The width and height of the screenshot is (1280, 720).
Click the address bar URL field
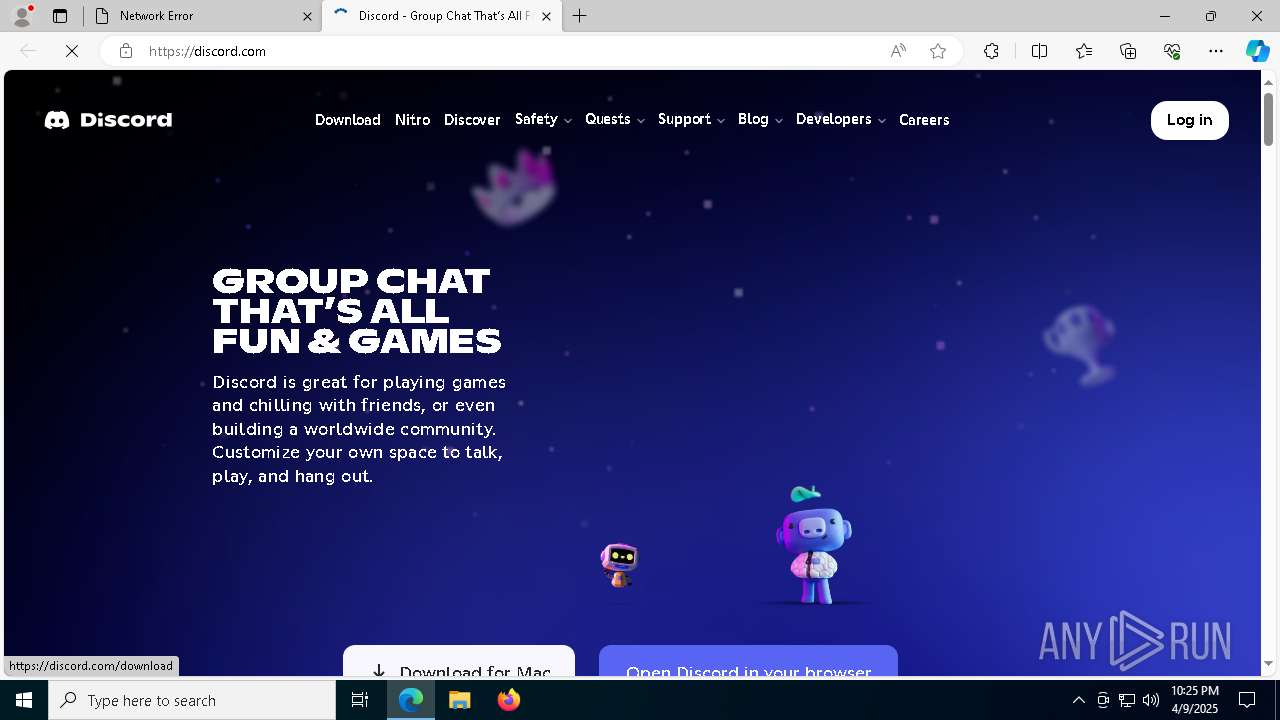point(510,51)
